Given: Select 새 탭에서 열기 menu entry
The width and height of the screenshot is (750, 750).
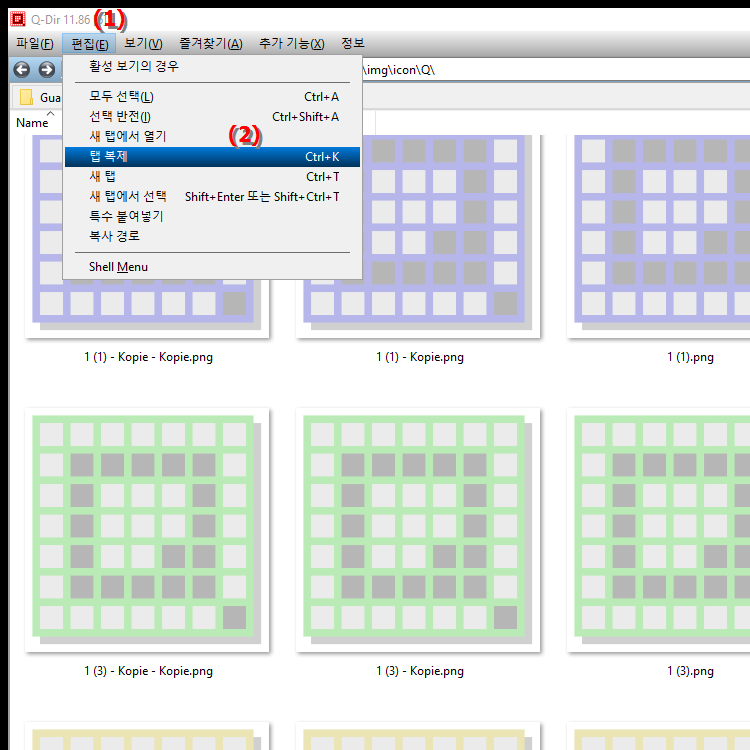Looking at the screenshot, I should [x=212, y=136].
